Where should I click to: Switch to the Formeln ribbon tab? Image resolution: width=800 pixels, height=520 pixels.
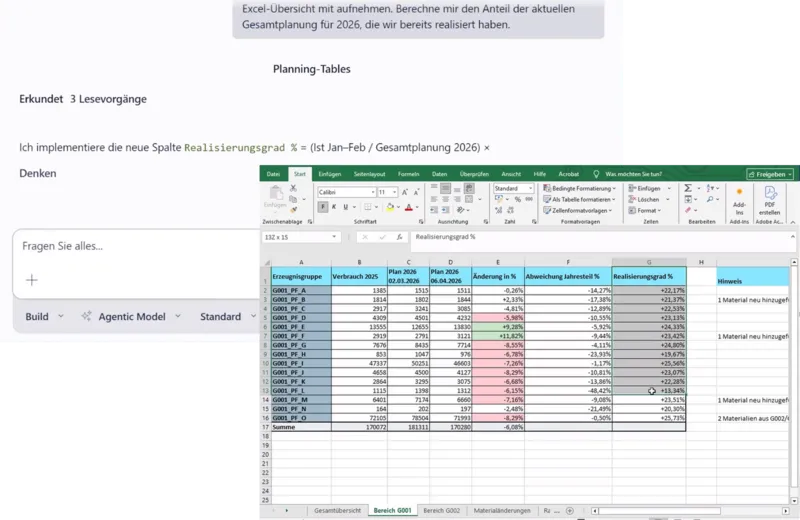pyautogui.click(x=408, y=174)
